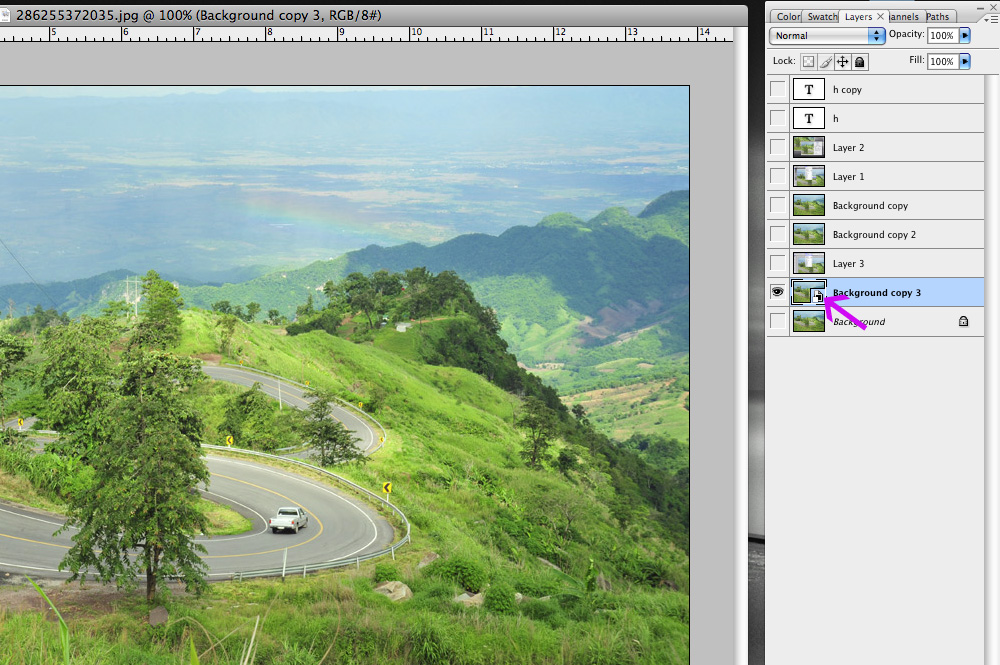The image size is (1000, 665).
Task: Expand the Fill slider arrow
Action: pos(965,62)
